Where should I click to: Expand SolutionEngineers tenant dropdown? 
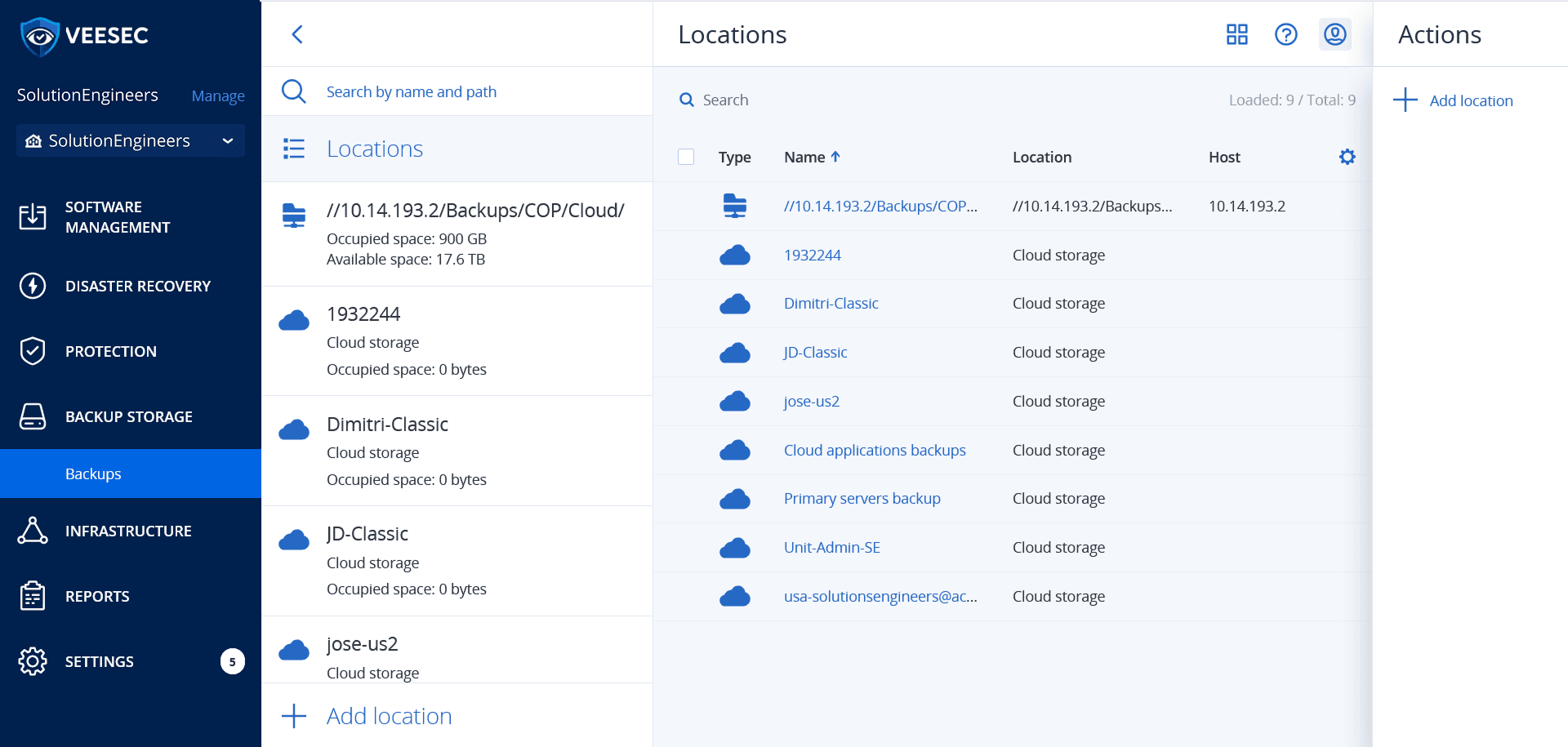[131, 140]
